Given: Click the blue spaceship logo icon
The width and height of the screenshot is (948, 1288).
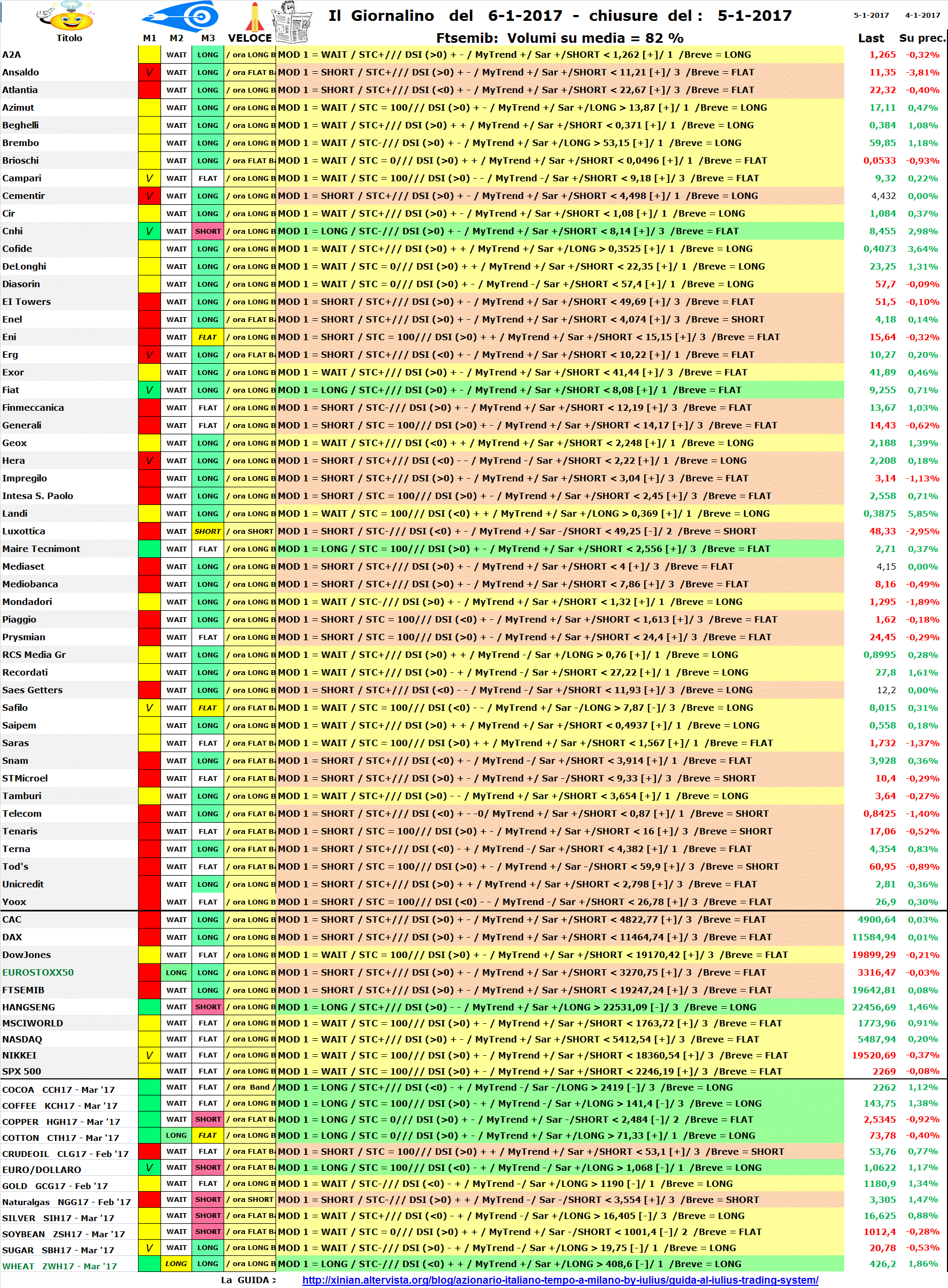Looking at the screenshot, I should (x=181, y=16).
